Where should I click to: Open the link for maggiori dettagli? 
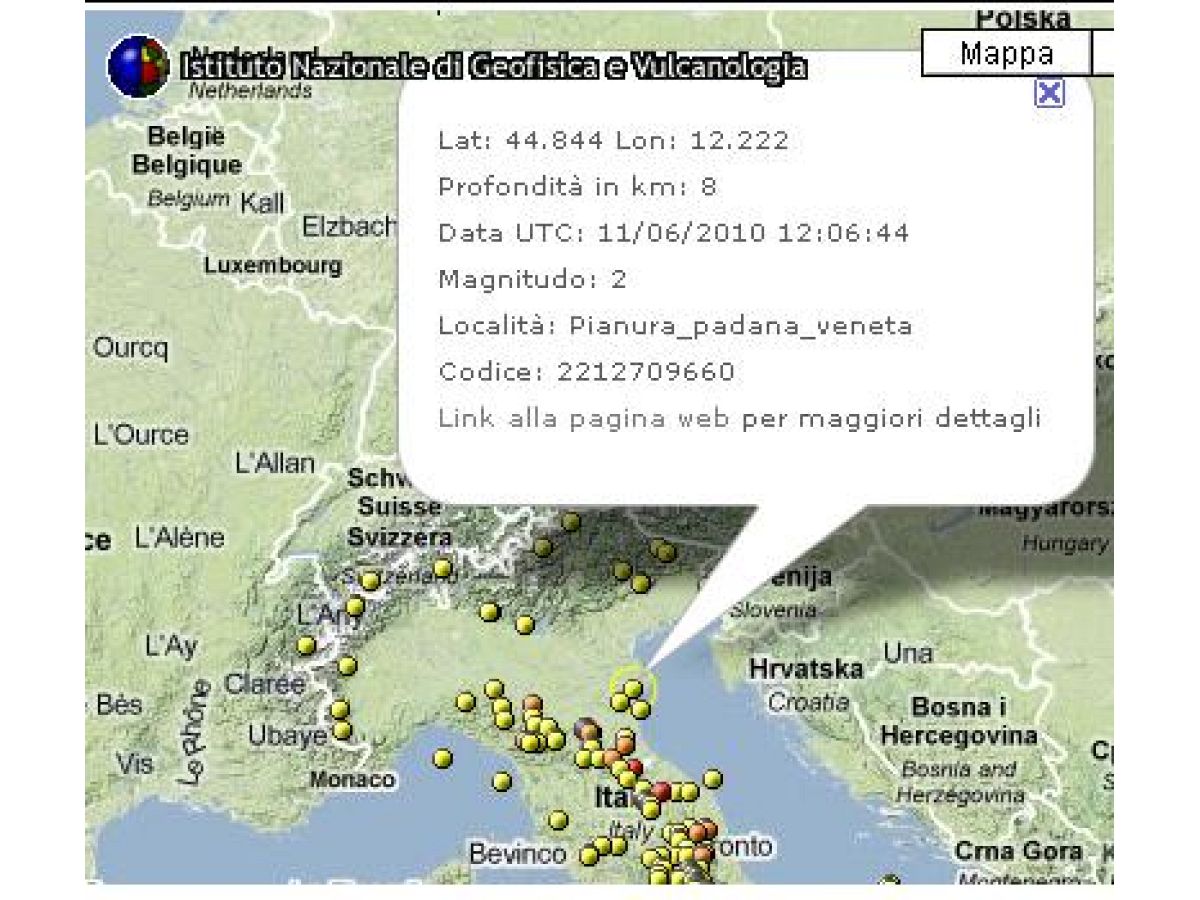(739, 418)
